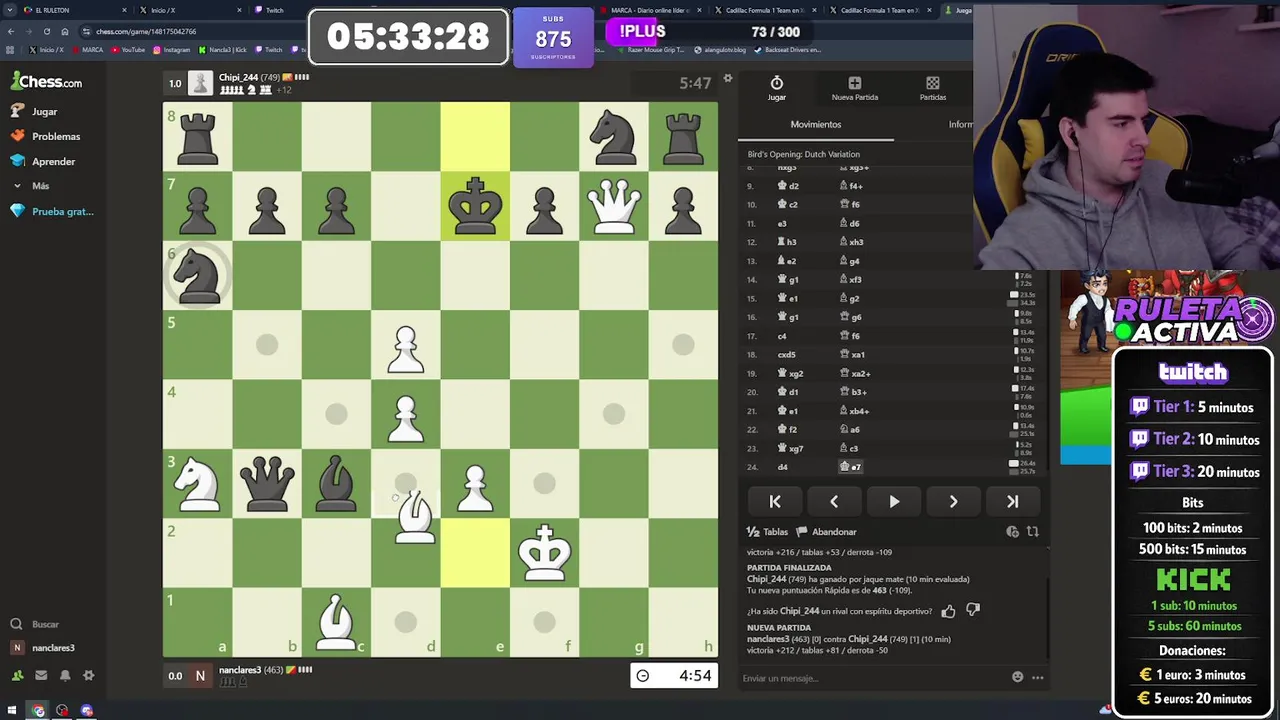Open Chrome from the taskbar
Screen dimensions: 1280x720
pyautogui.click(x=38, y=711)
